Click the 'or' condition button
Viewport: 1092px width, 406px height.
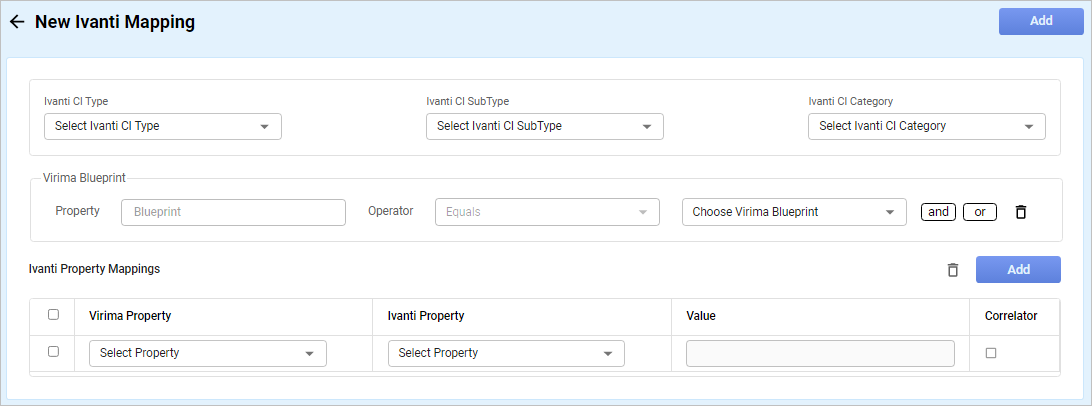click(x=980, y=212)
